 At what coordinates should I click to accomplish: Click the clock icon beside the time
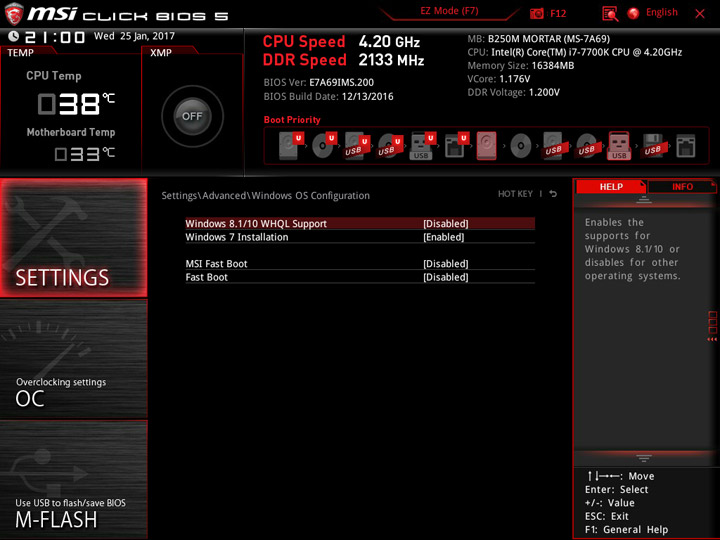click(x=13, y=36)
